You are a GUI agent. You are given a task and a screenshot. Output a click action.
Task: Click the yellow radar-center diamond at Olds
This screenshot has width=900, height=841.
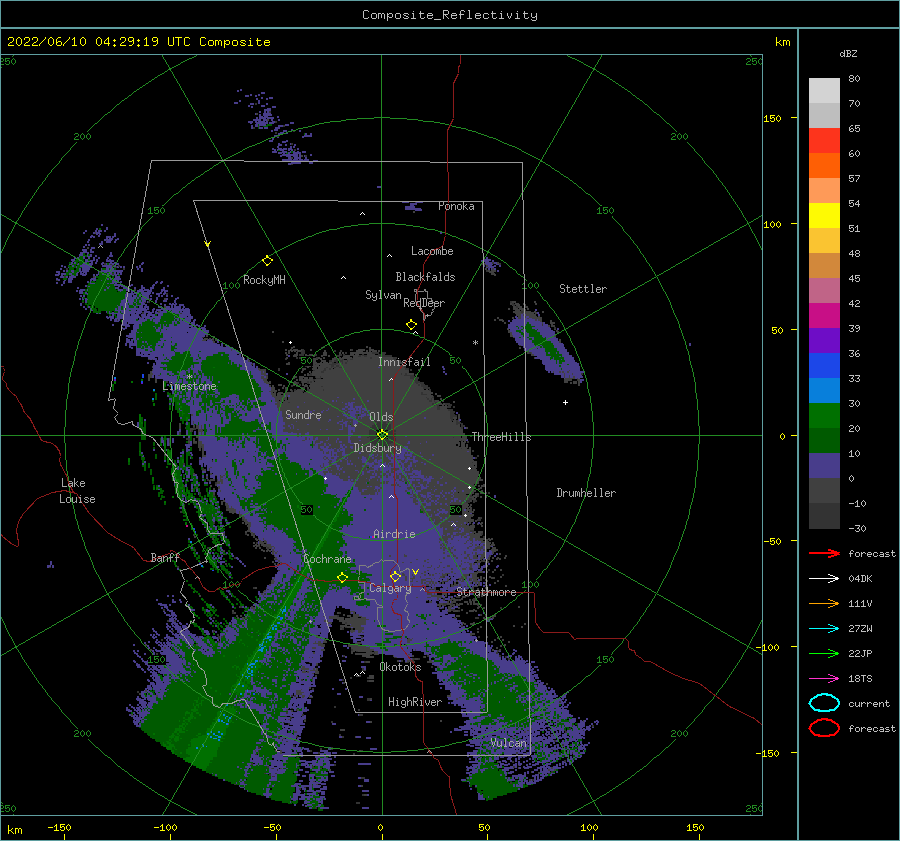coord(382,435)
